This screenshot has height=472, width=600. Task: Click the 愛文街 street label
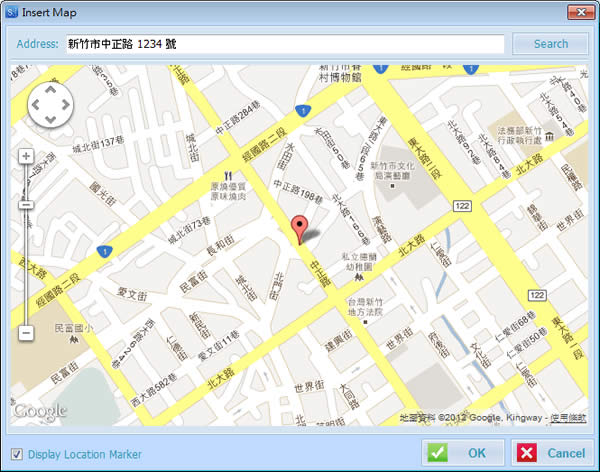point(132,294)
